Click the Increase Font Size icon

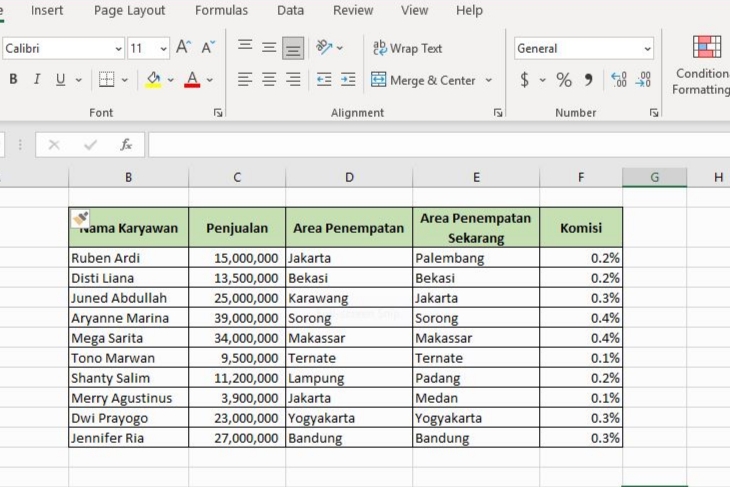184,47
